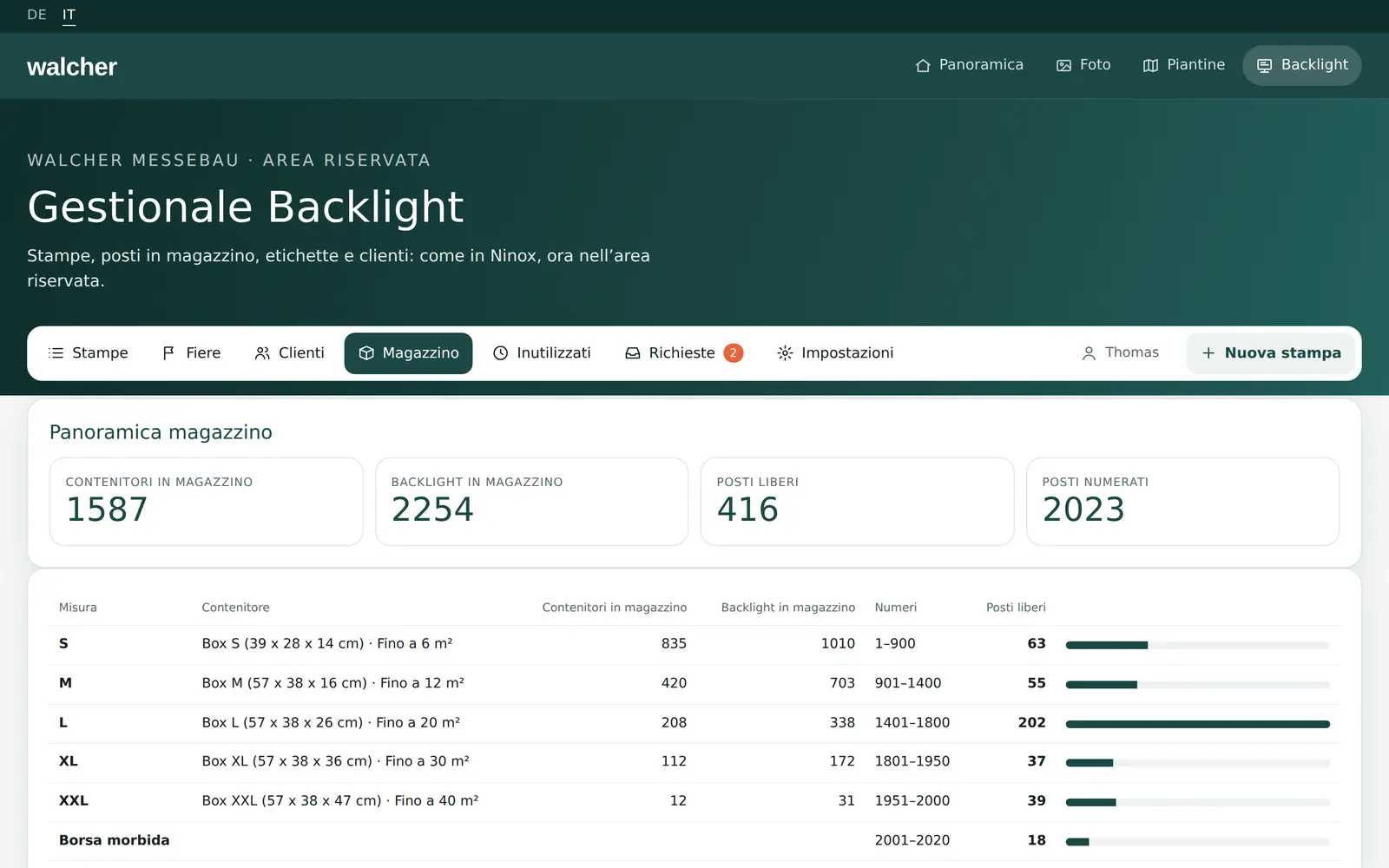Image resolution: width=1389 pixels, height=868 pixels.
Task: Click the Misura column header
Action: 78,608
